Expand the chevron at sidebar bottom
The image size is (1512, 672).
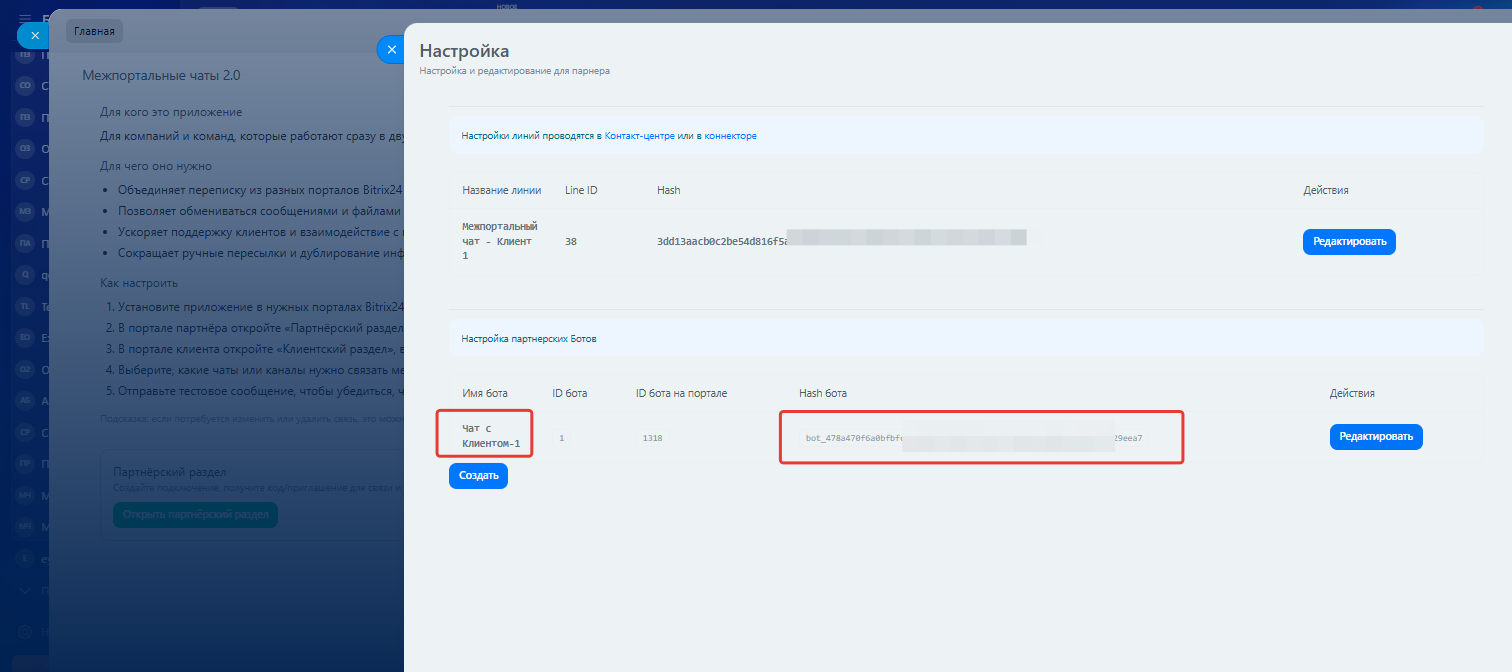coord(26,591)
